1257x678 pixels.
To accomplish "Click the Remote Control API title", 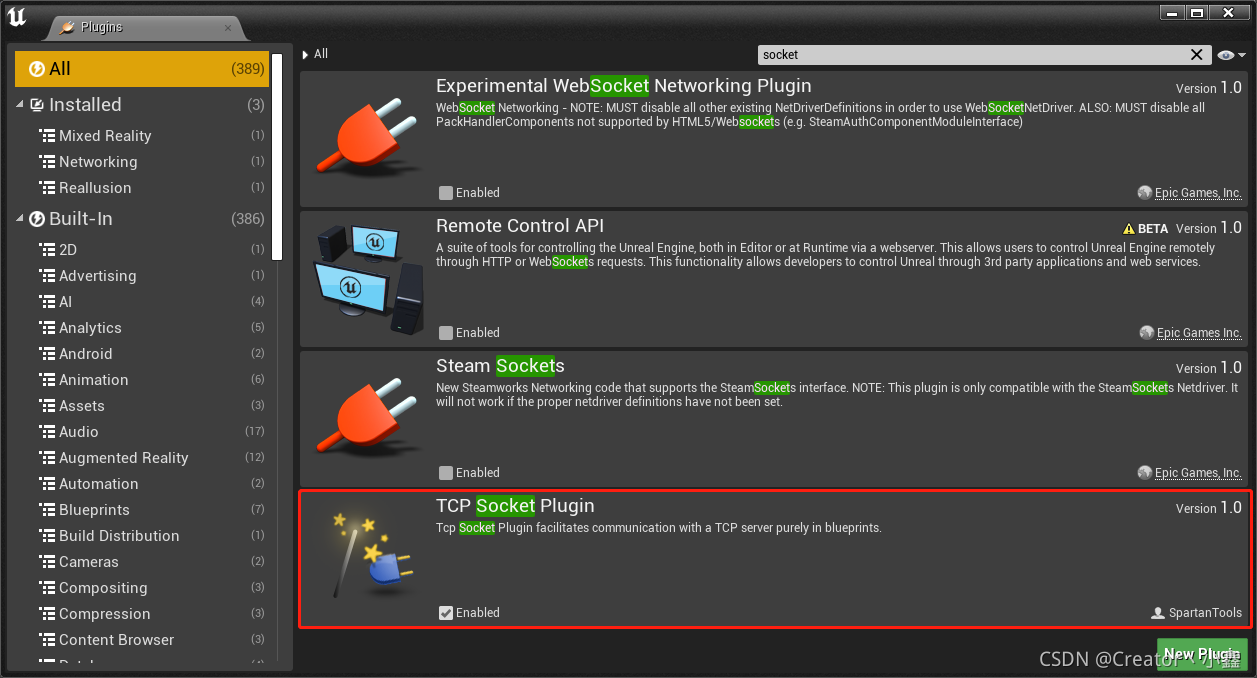I will pyautogui.click(x=520, y=226).
